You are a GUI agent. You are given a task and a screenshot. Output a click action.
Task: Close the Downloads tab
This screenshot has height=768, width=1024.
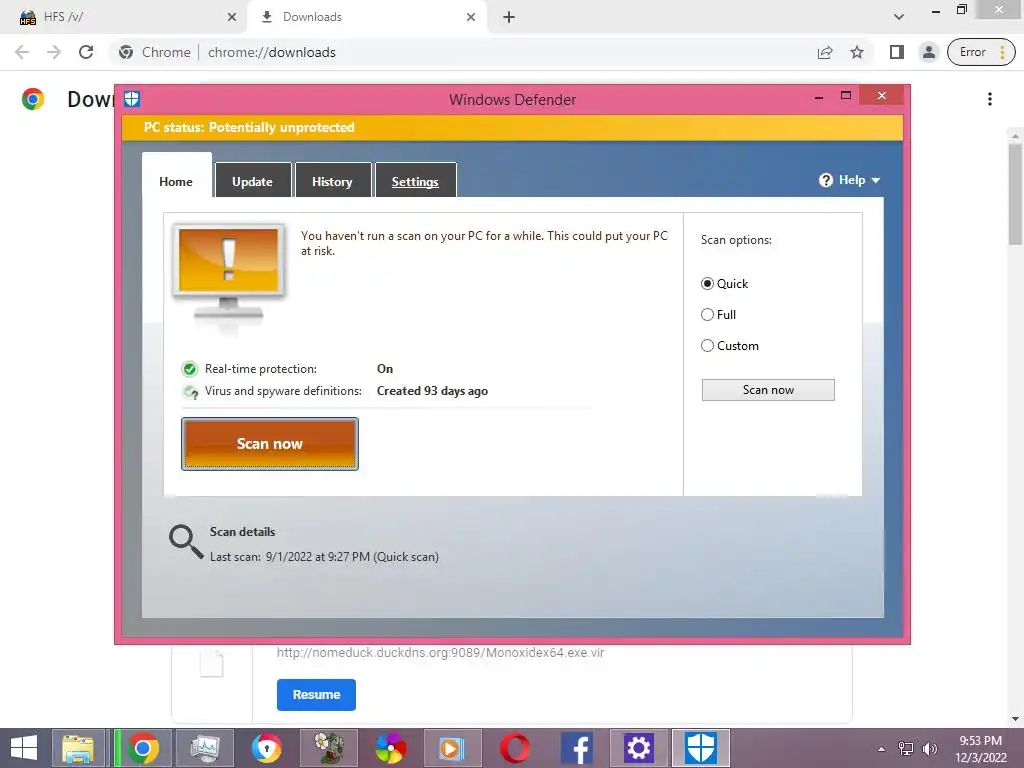pyautogui.click(x=471, y=17)
